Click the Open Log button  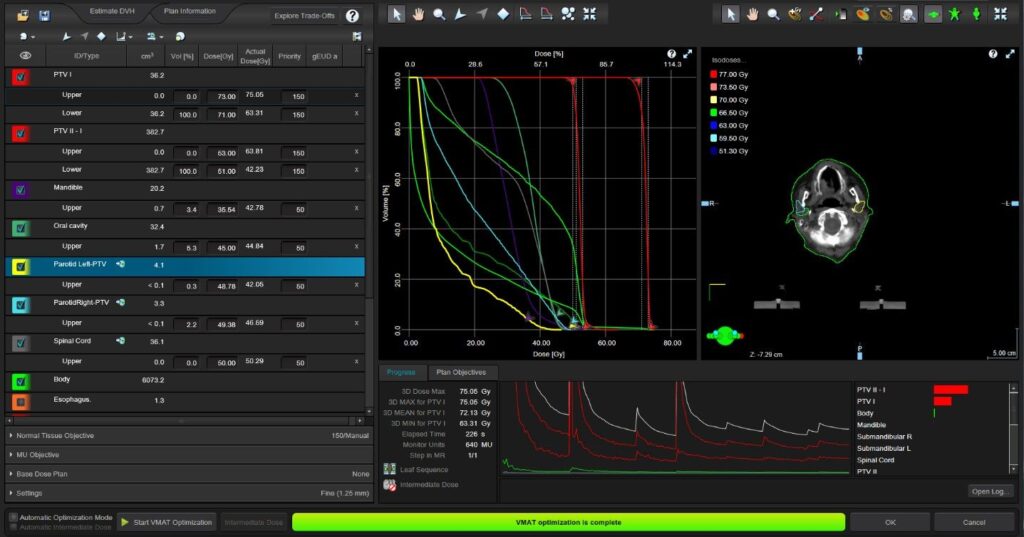click(x=991, y=491)
